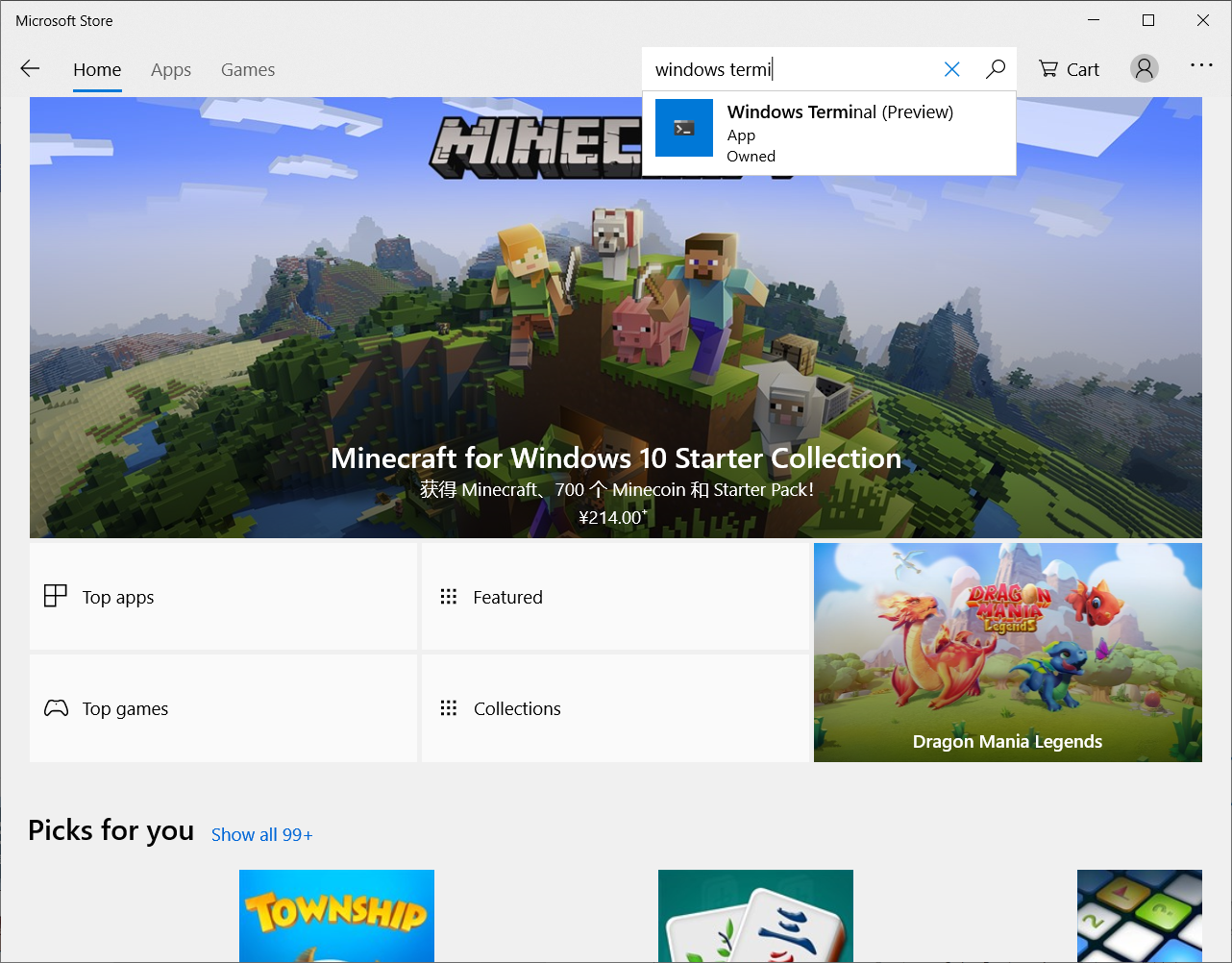1232x963 pixels.
Task: Click the Collections dots icon
Action: click(x=449, y=708)
